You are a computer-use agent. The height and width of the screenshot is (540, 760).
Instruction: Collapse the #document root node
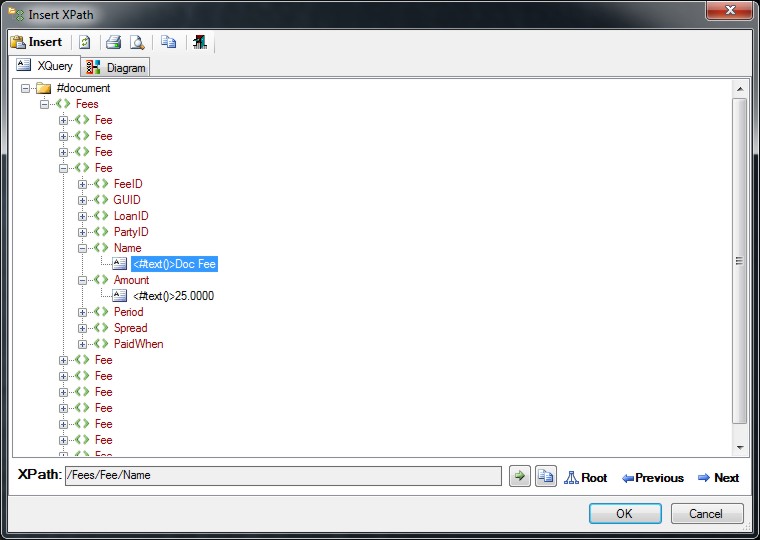(x=25, y=88)
